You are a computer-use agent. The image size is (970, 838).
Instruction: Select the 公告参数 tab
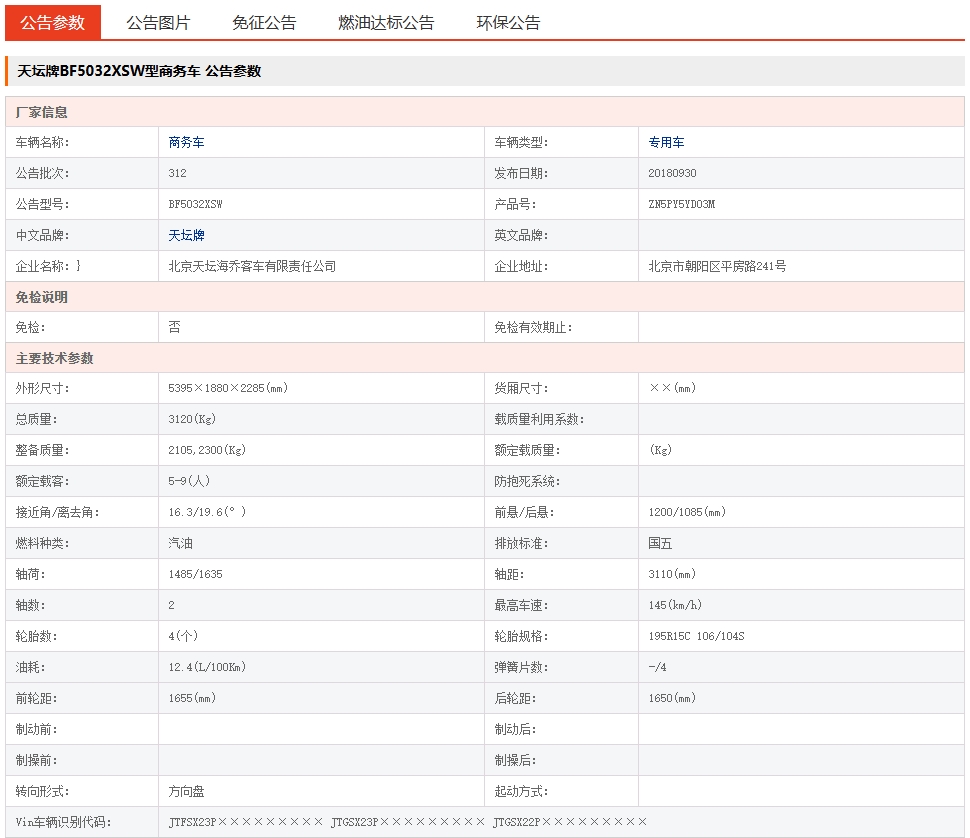pos(53,23)
